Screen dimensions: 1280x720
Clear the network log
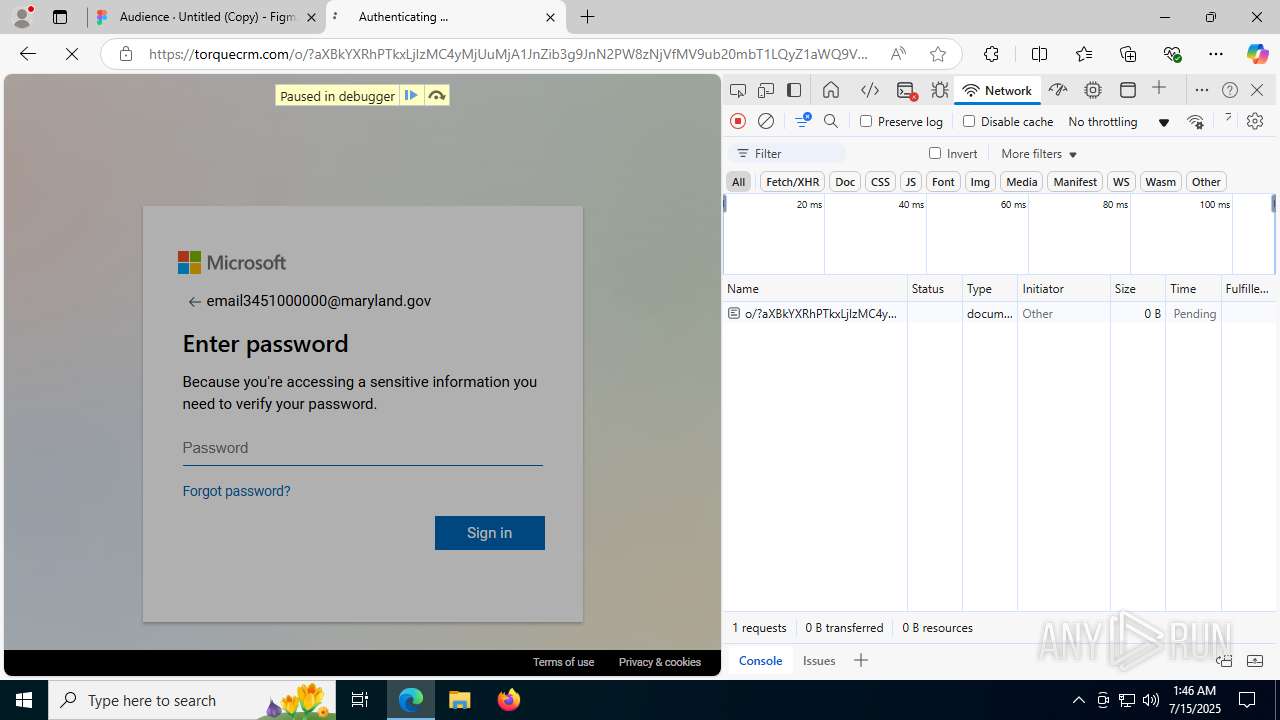766,121
